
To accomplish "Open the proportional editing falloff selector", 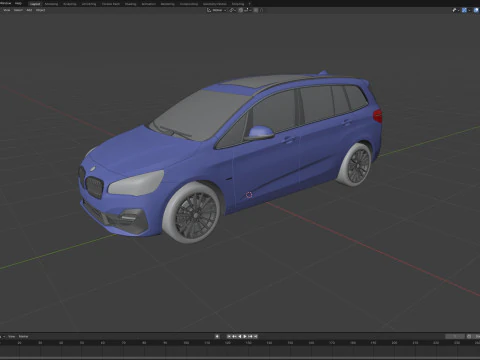I will 261,10.
